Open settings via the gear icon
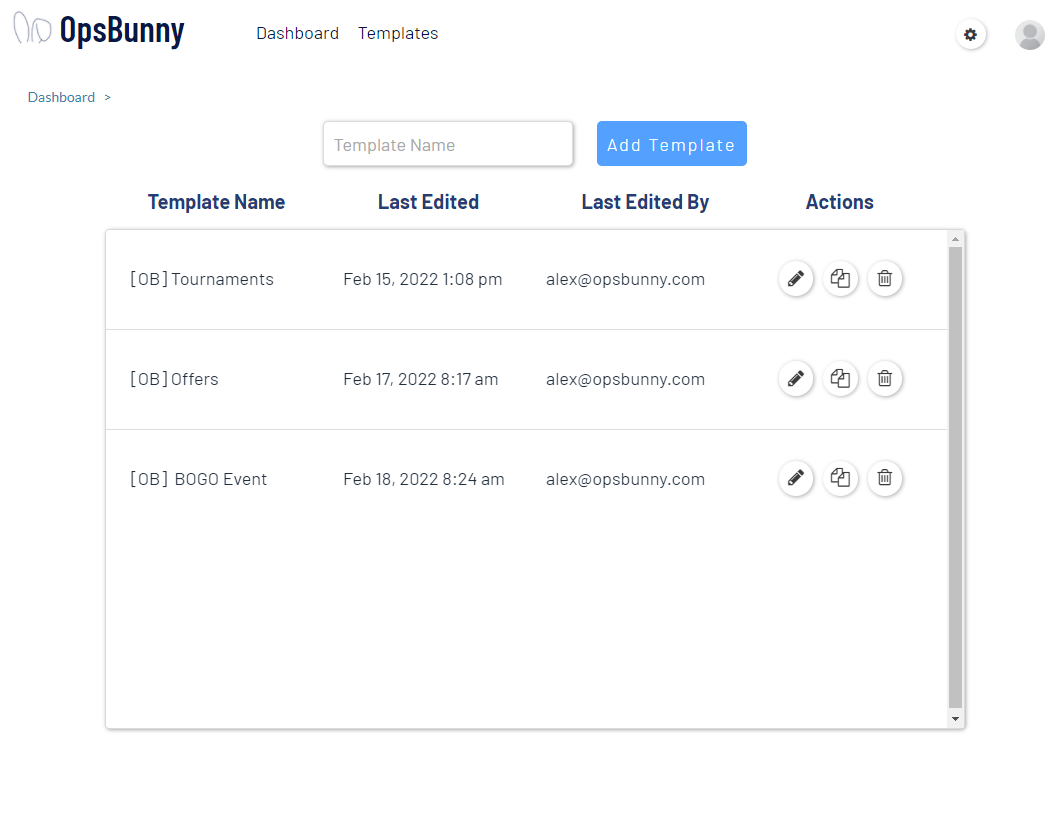This screenshot has height=815, width=1059. pos(971,34)
